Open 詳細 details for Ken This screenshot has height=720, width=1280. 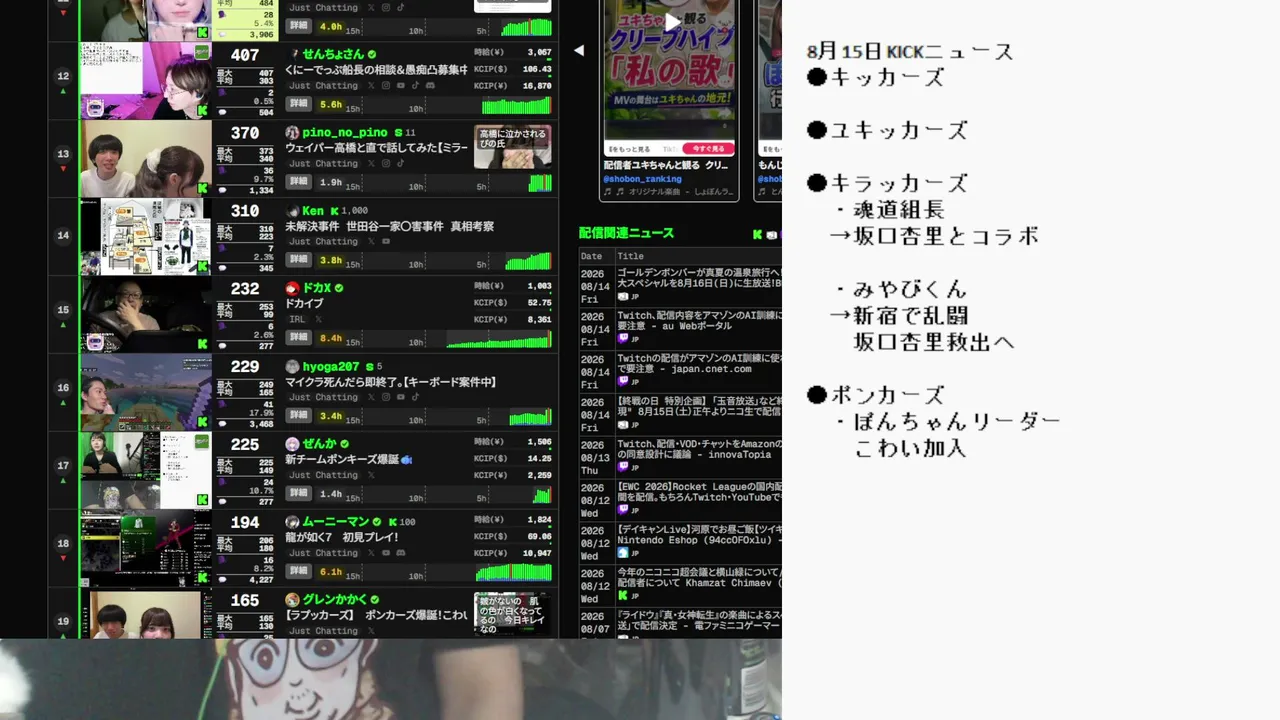[299, 260]
